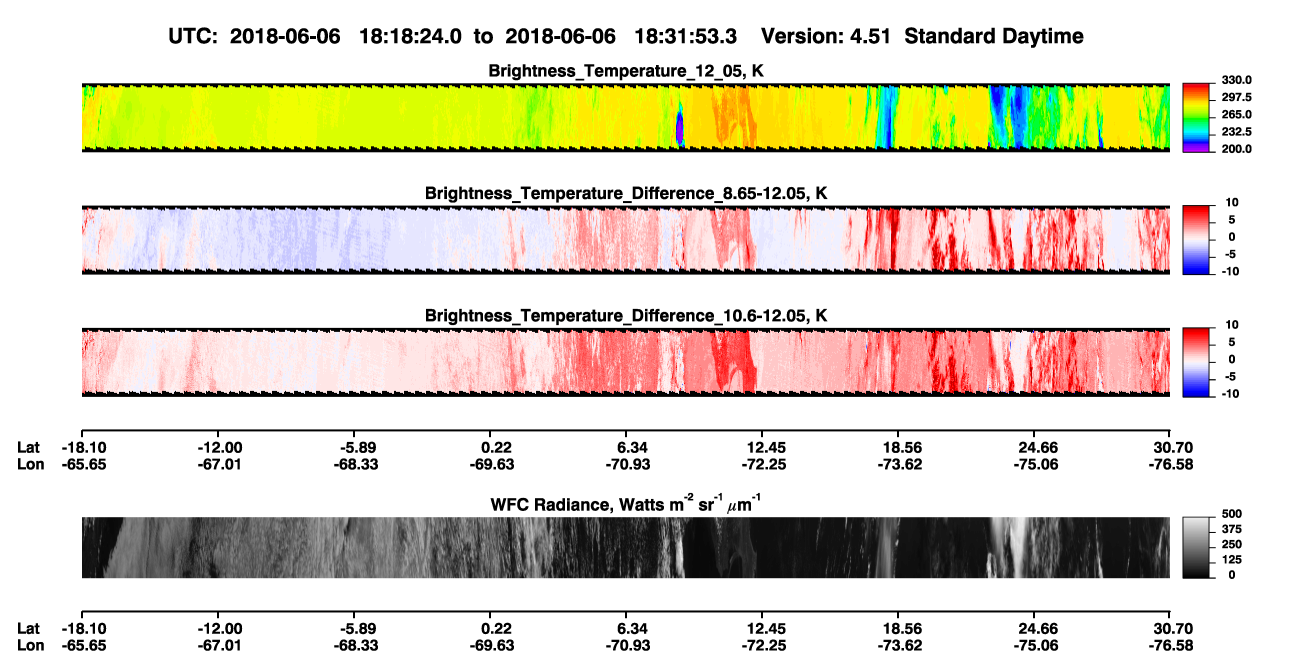Click the 125 value on the grayscale color bar
1300x667 pixels.
pyautogui.click(x=1230, y=559)
